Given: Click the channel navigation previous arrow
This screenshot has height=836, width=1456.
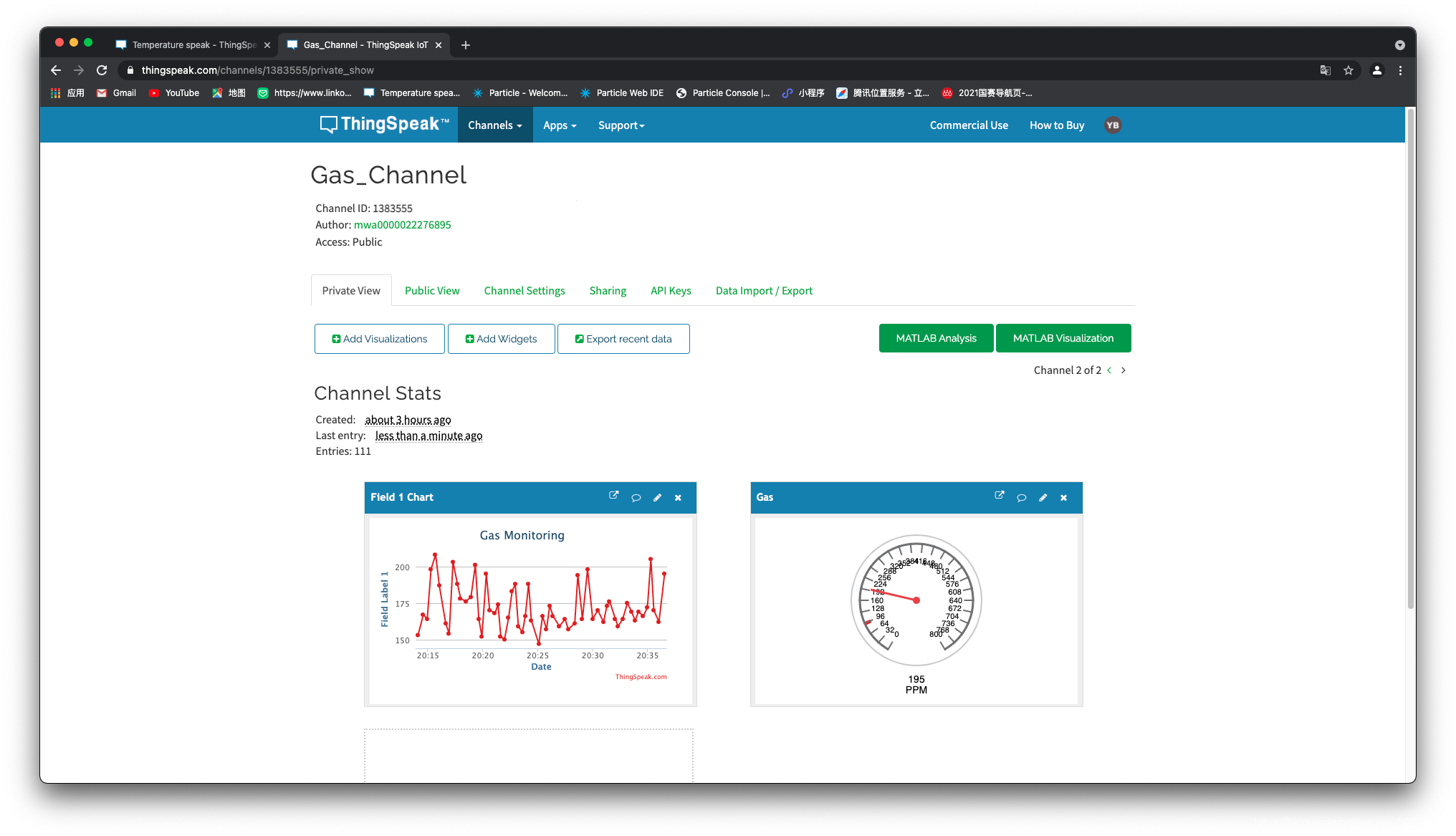Looking at the screenshot, I should 1109,370.
